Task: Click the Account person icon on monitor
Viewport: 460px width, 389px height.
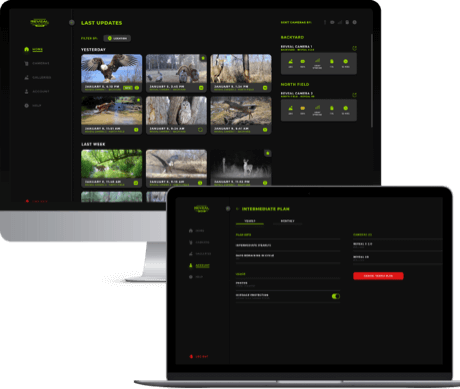Action: 27,91
